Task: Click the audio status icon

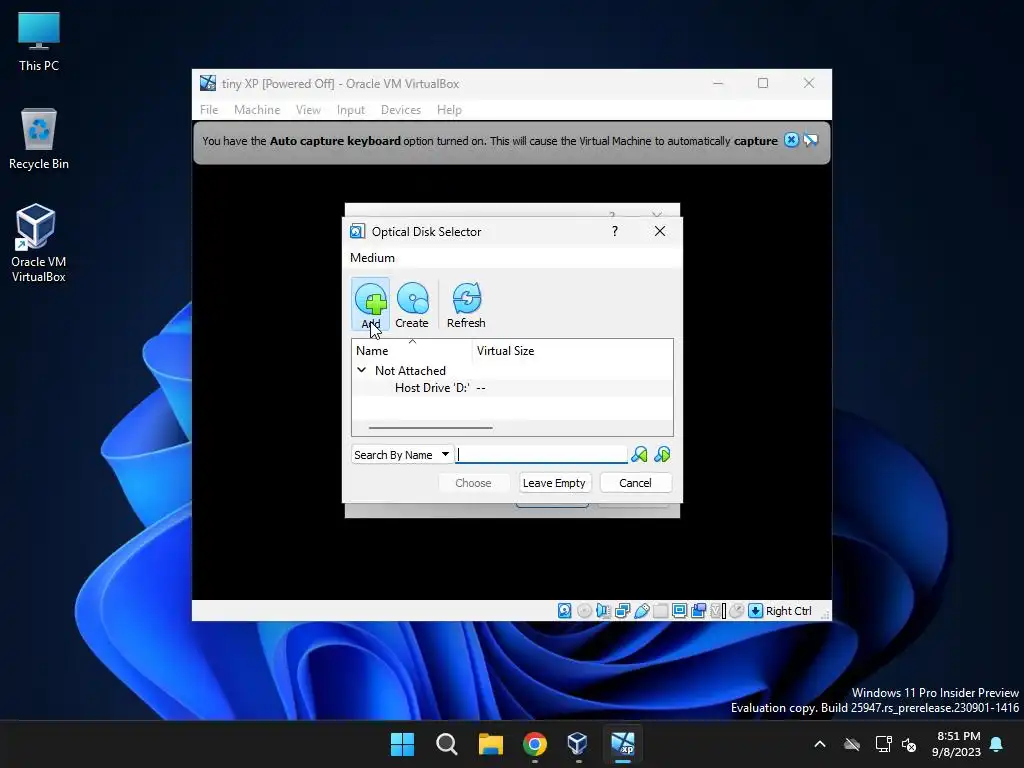Action: tap(603, 611)
